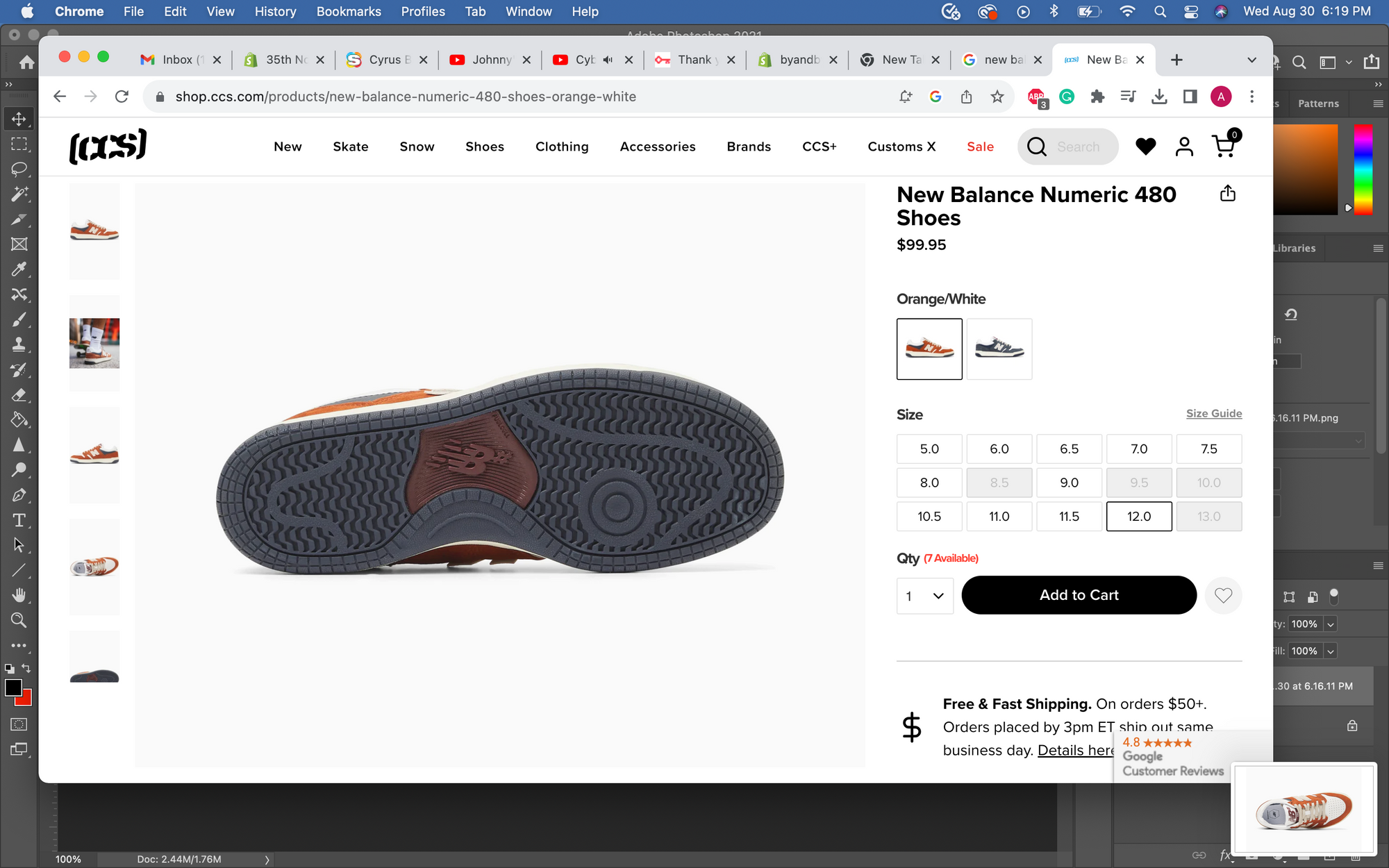Choose the navy colorway swatch

coord(999,349)
